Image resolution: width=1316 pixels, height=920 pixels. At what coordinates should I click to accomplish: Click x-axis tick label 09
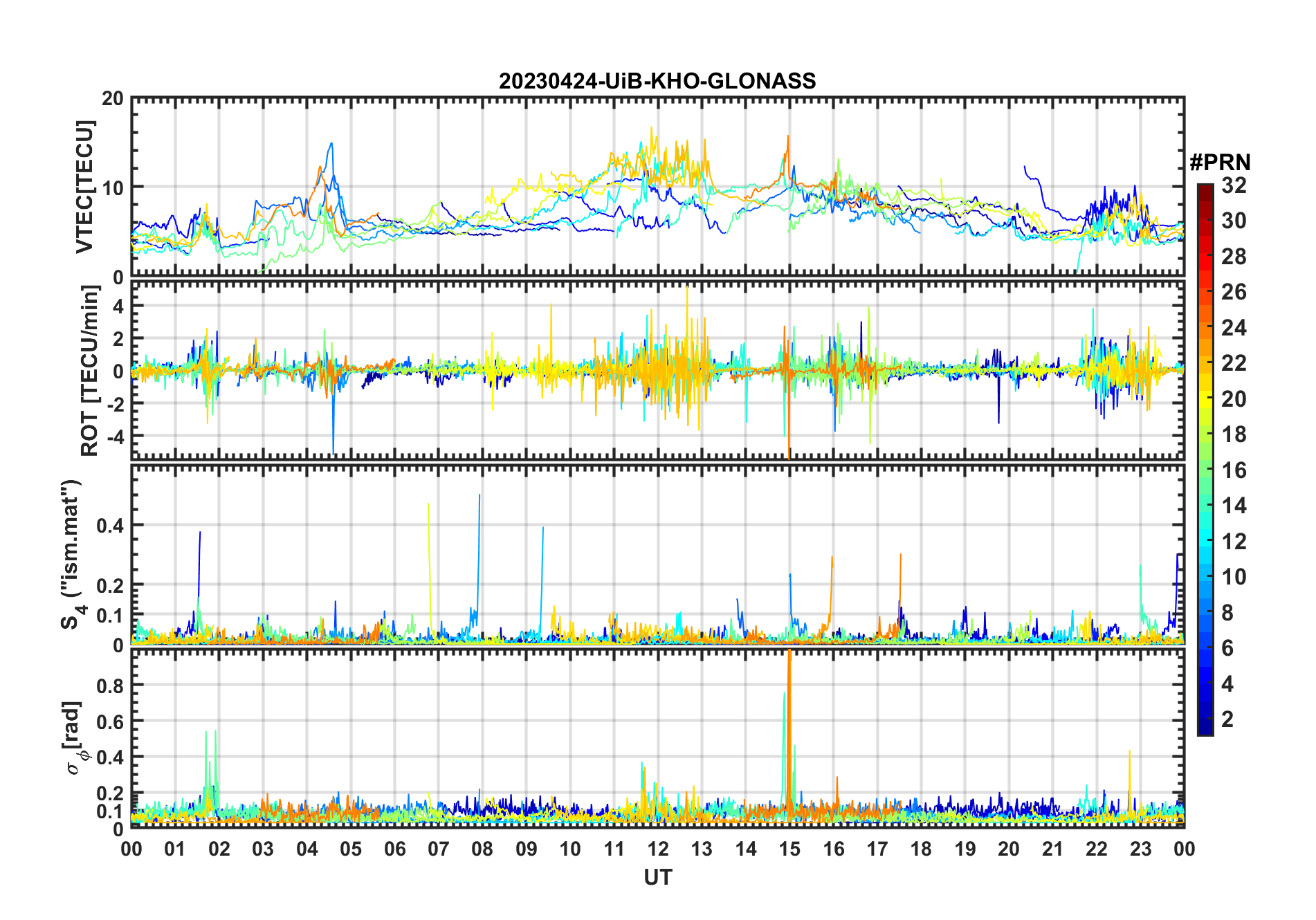526,849
